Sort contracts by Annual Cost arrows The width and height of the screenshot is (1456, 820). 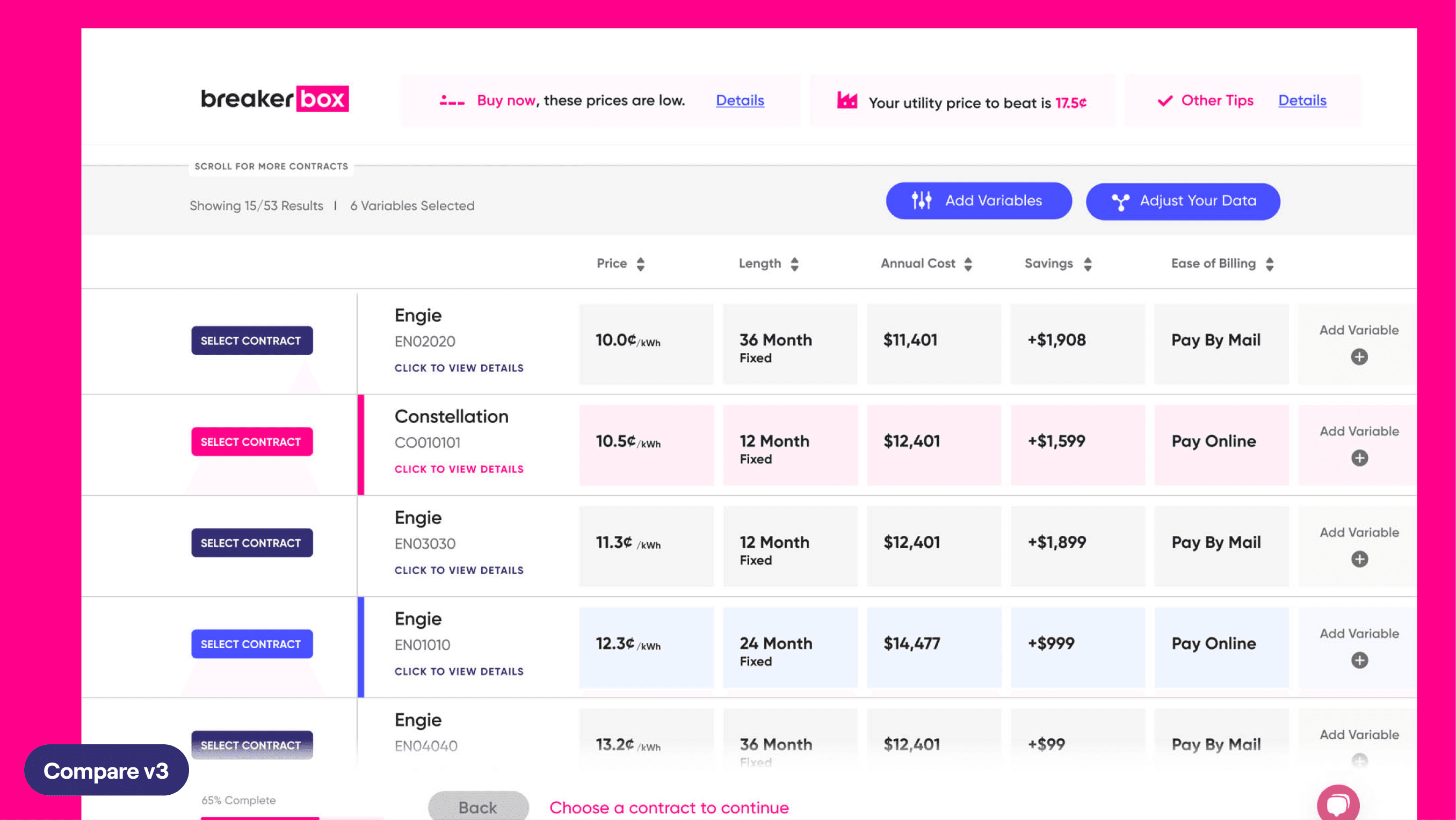968,264
